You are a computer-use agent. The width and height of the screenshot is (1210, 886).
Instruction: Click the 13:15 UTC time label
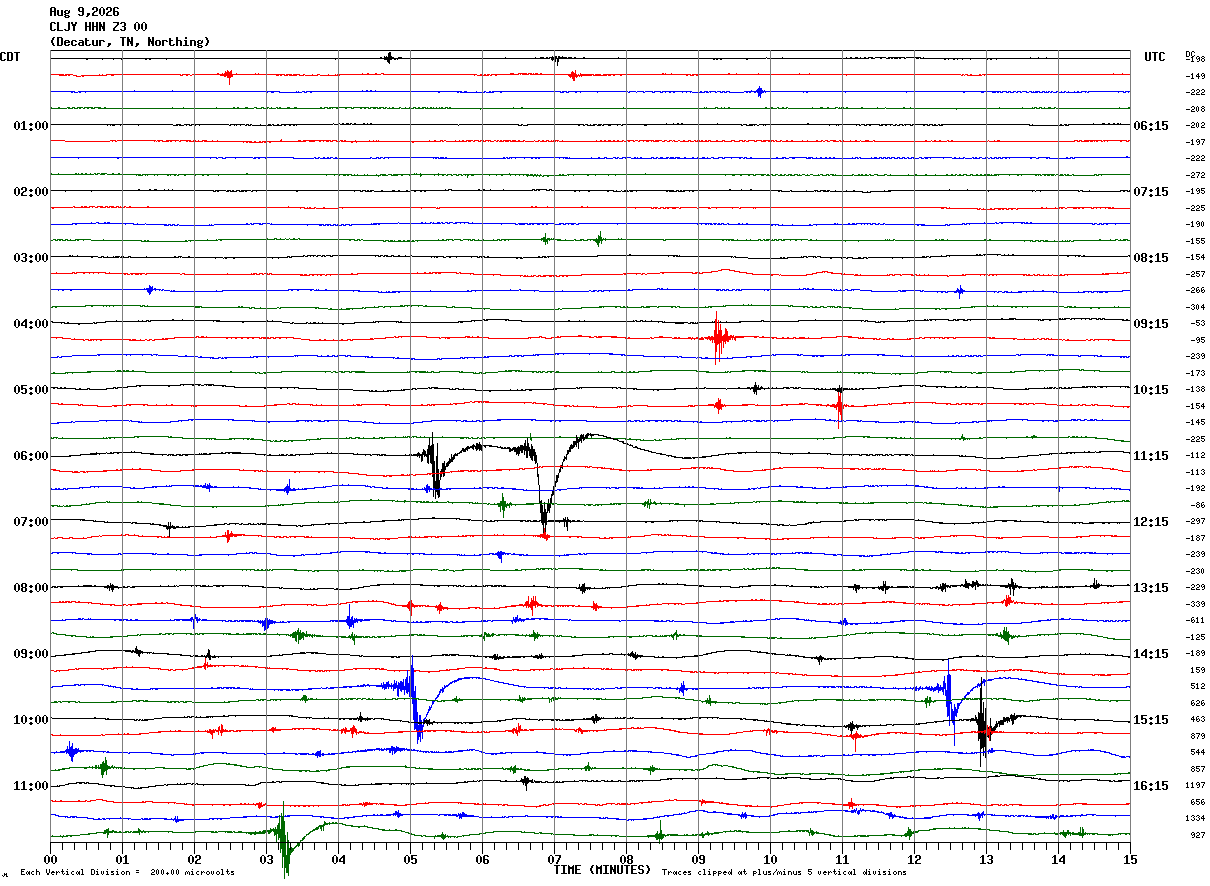[x=1151, y=588]
